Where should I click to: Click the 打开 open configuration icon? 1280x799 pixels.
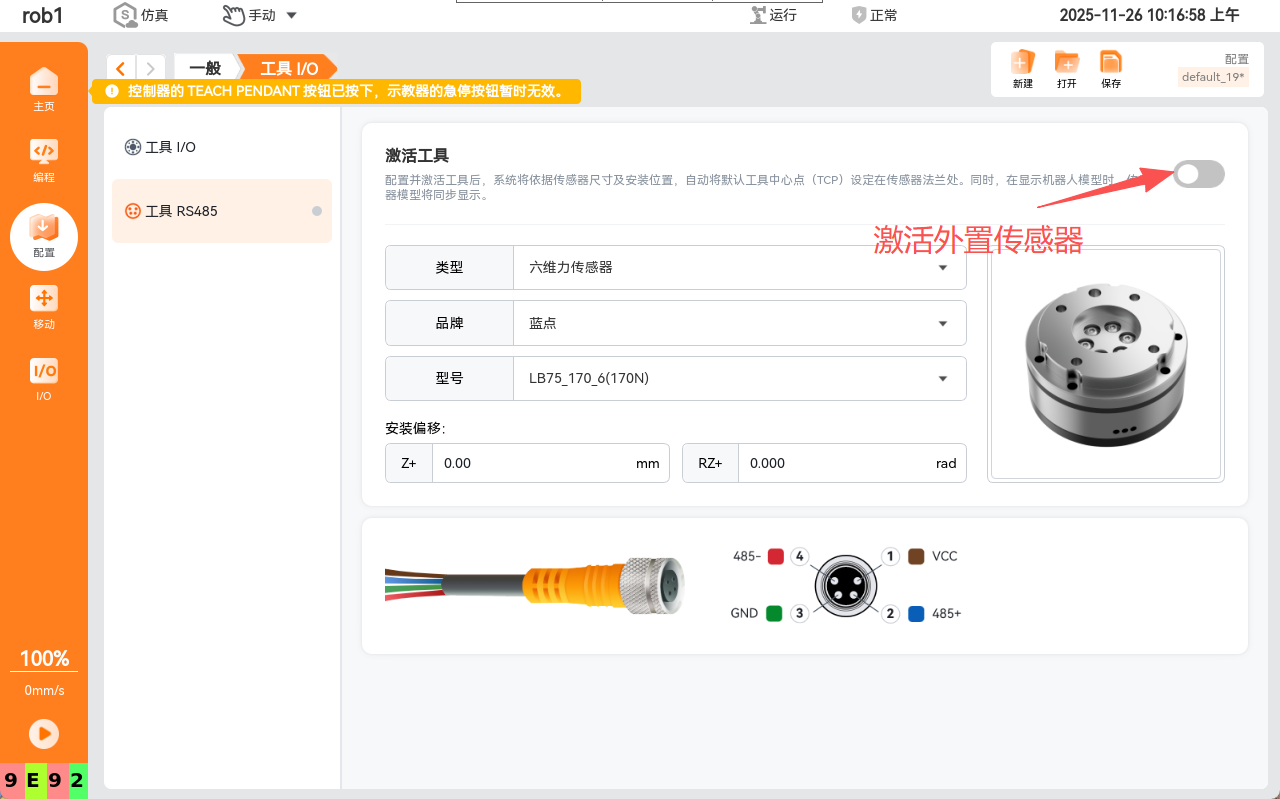pyautogui.click(x=1067, y=69)
